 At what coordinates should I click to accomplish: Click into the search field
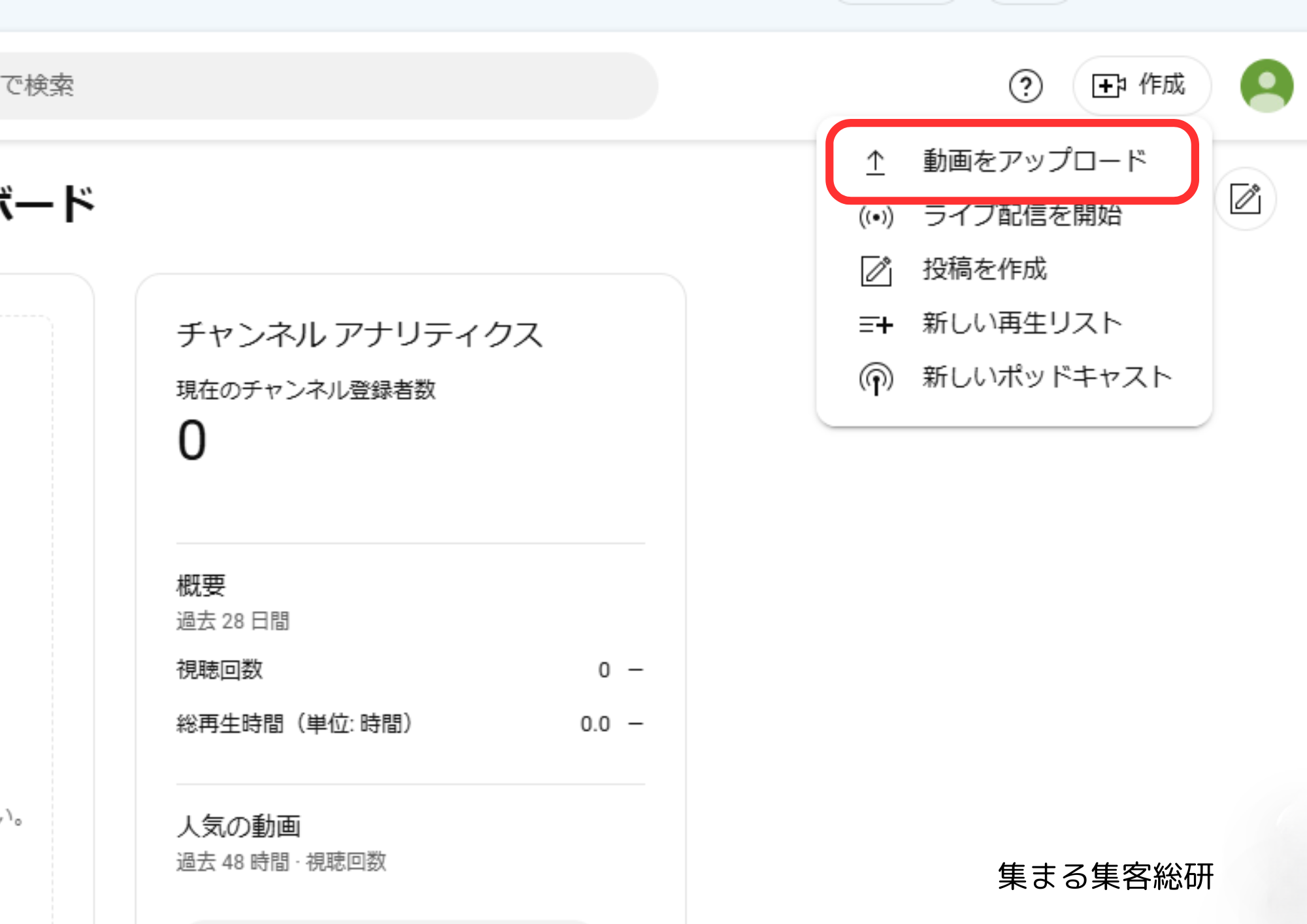coord(327,86)
